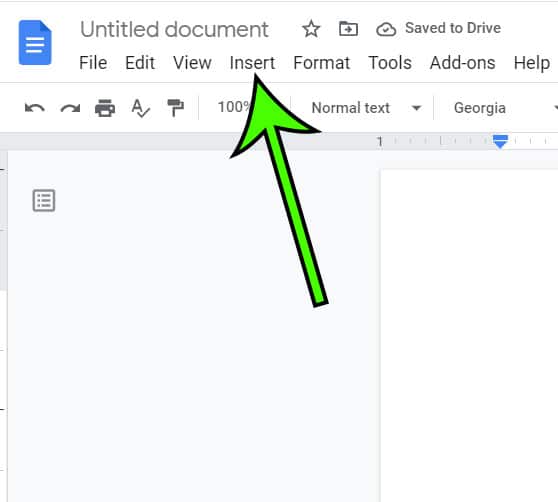The image size is (558, 502).
Task: Select the Paint format roller
Action: point(175,108)
